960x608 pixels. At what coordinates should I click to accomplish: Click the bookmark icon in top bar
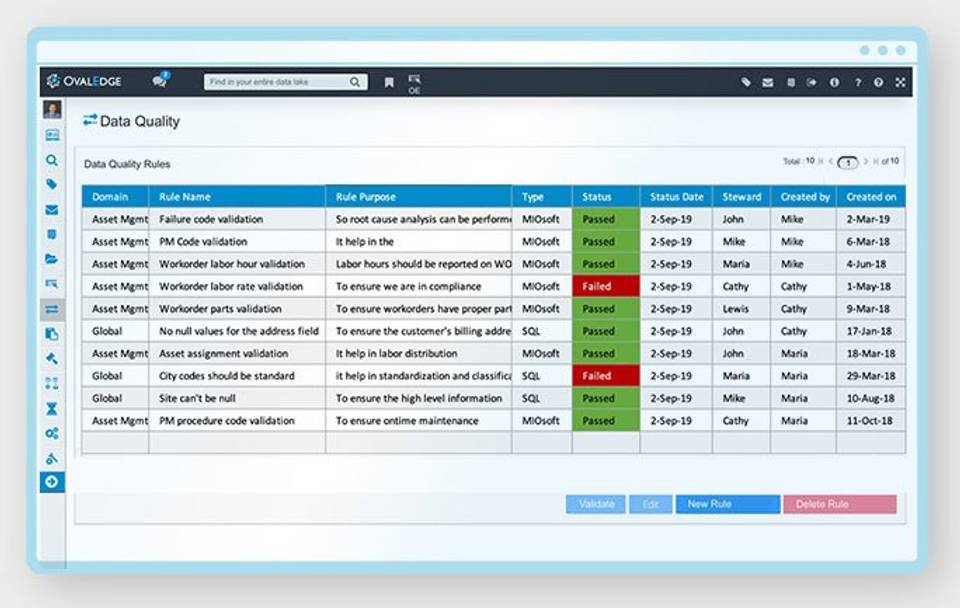(389, 83)
